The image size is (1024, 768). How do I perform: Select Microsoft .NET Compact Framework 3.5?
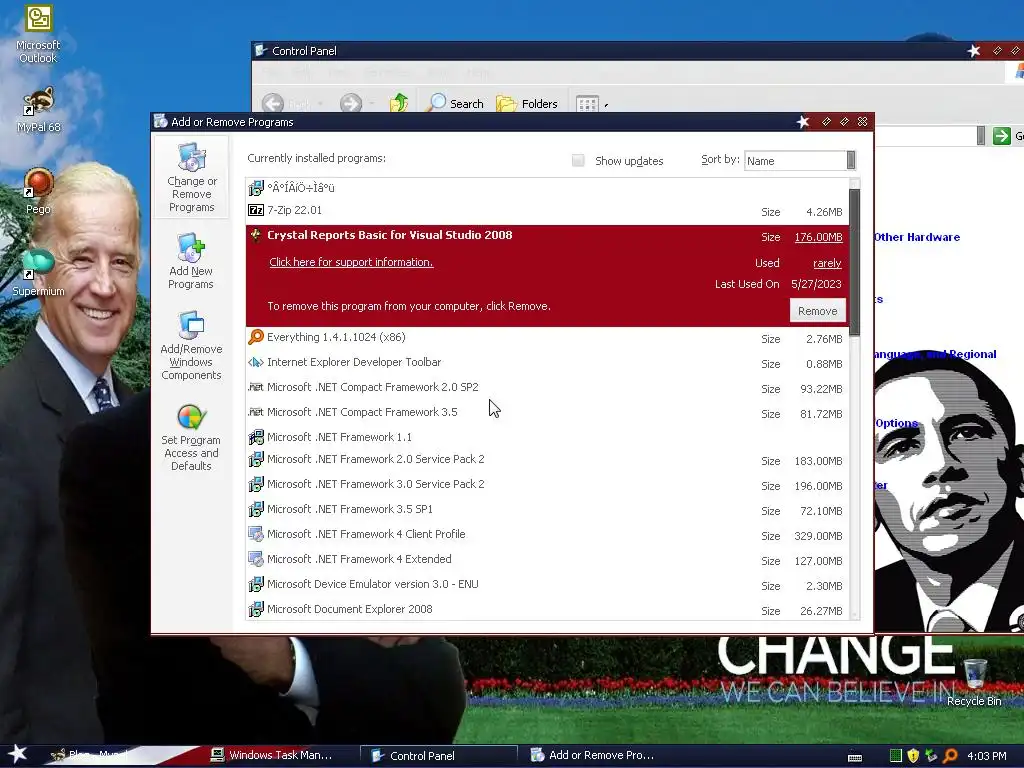[x=547, y=413]
